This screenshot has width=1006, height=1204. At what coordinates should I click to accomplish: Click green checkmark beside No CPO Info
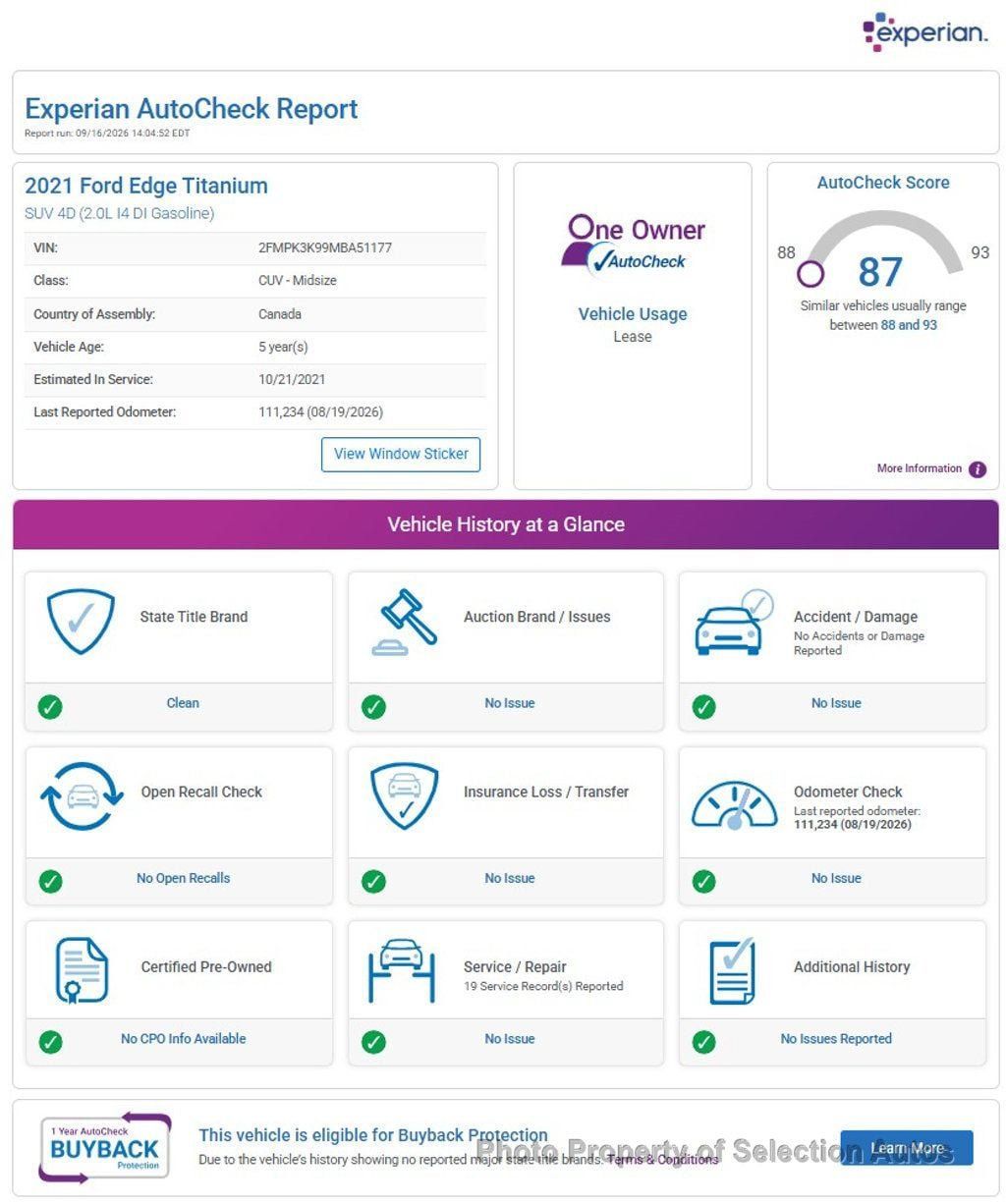coord(50,1042)
